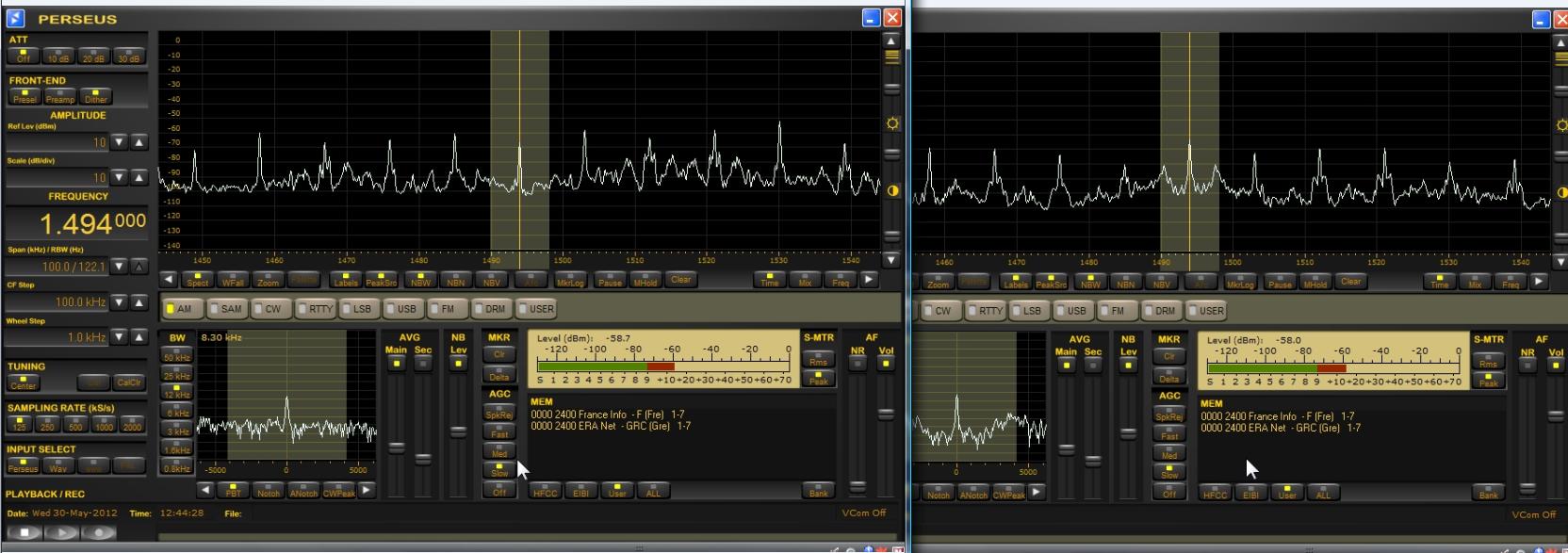Choose Wav input source
The height and width of the screenshot is (553, 1568).
pyautogui.click(x=58, y=465)
